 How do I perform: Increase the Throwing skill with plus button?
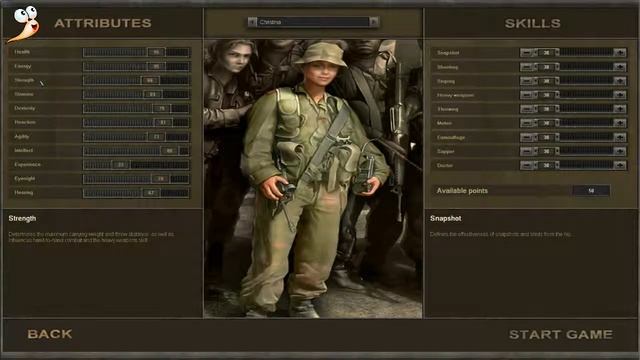click(620, 109)
